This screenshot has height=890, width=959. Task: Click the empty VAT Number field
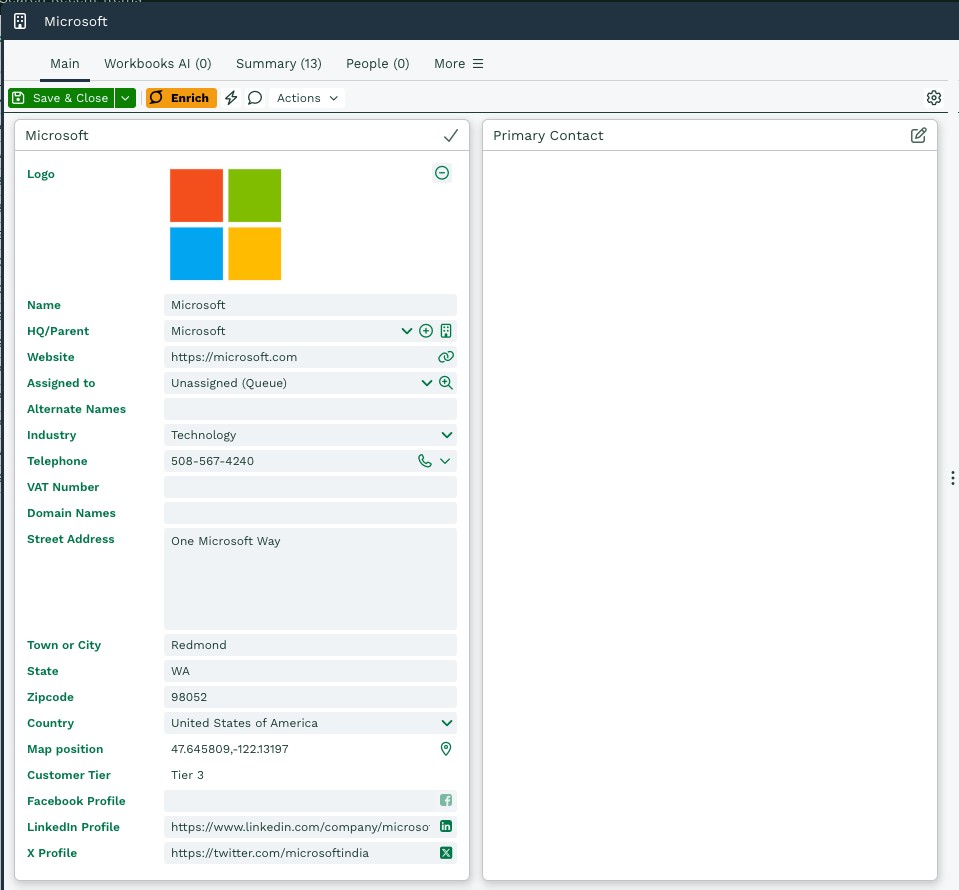click(x=310, y=487)
